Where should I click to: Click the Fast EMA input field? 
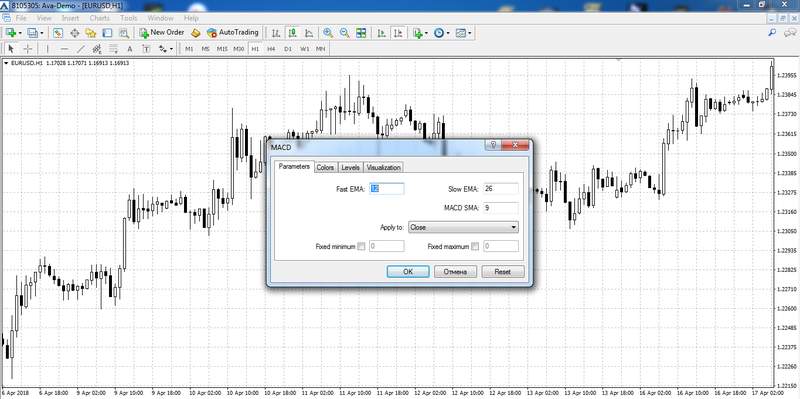click(x=387, y=189)
